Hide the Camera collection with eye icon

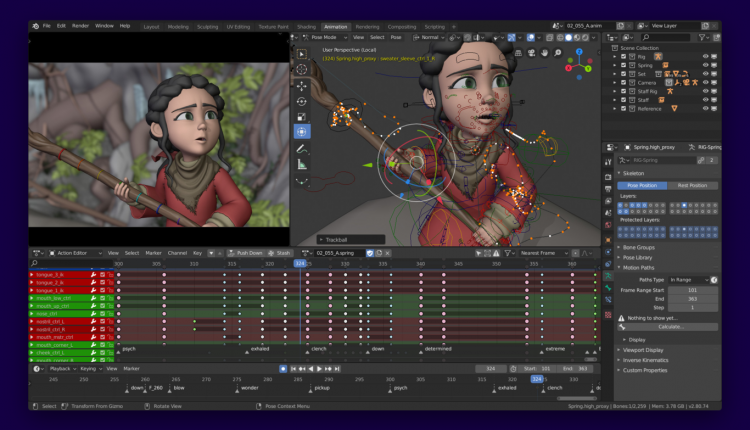pyautogui.click(x=706, y=82)
